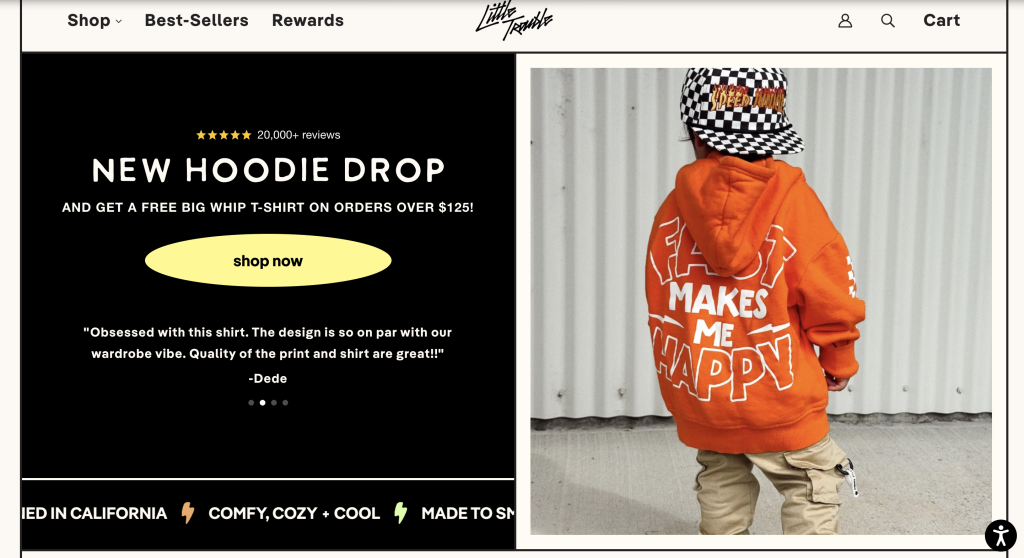Open the 20,000+ reviews link
Screen dimensions: 1024x558
click(x=298, y=135)
